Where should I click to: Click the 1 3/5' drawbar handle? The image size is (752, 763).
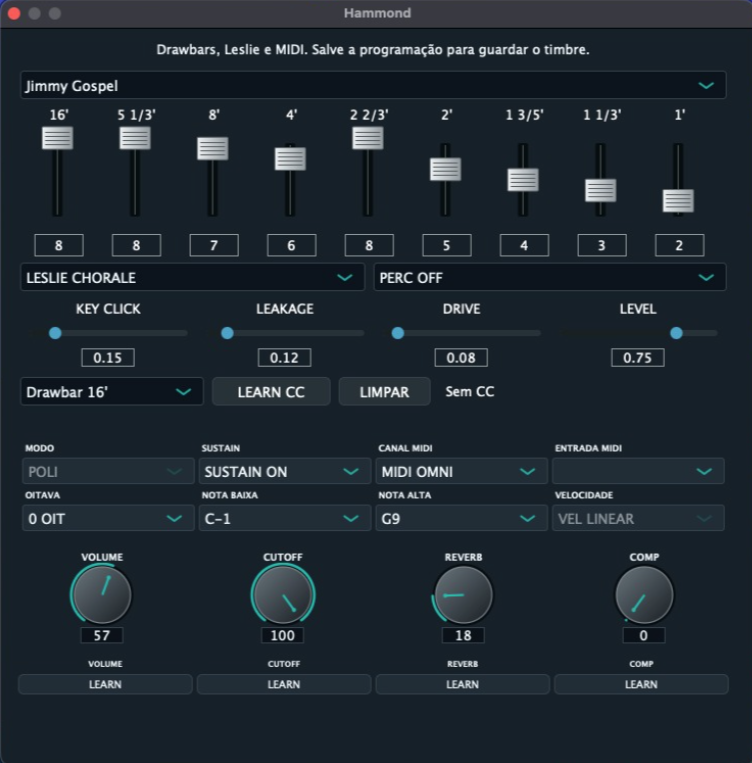tap(523, 180)
